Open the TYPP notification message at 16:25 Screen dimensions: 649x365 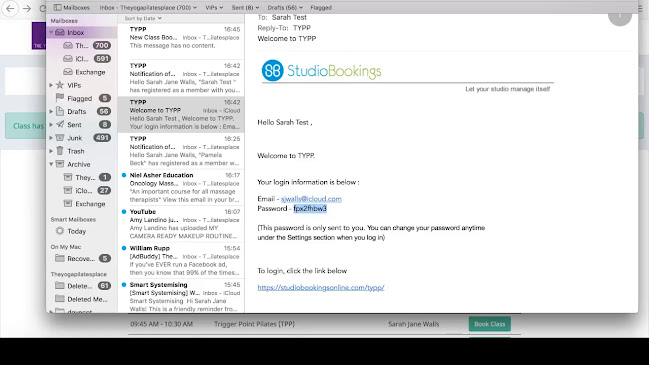(x=181, y=151)
